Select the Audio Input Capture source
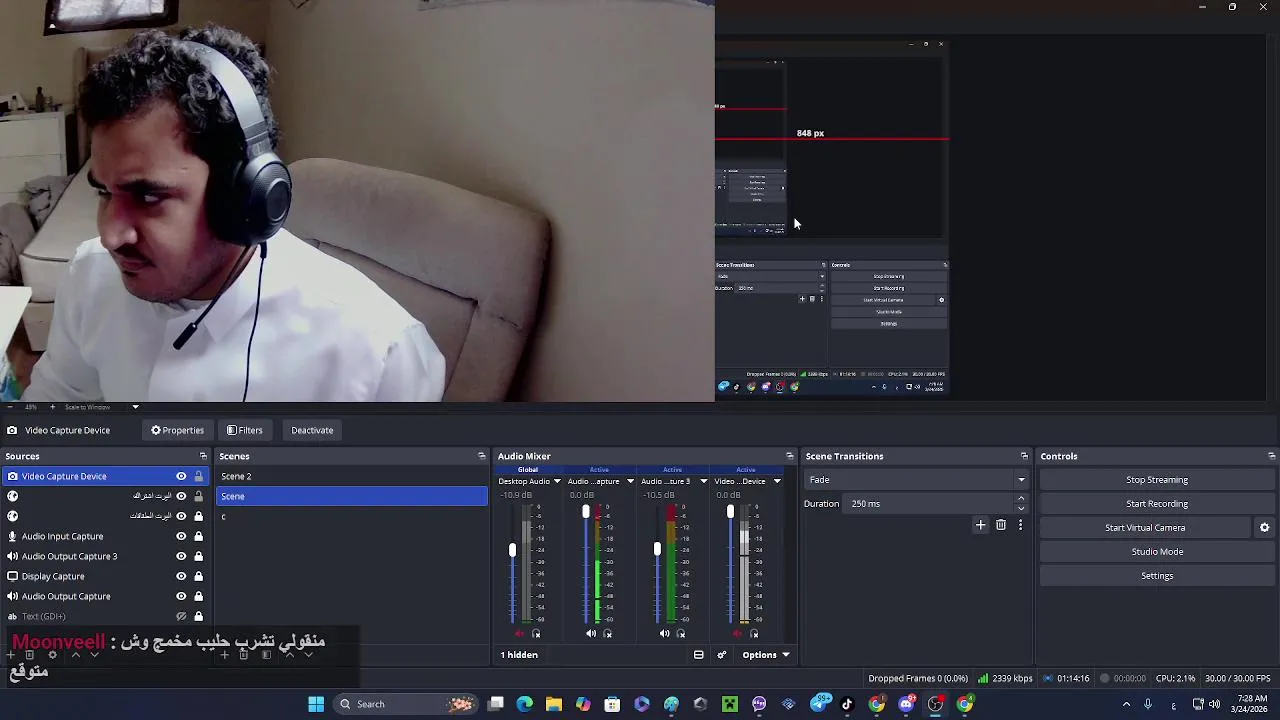Viewport: 1280px width, 720px height. [x=105, y=536]
